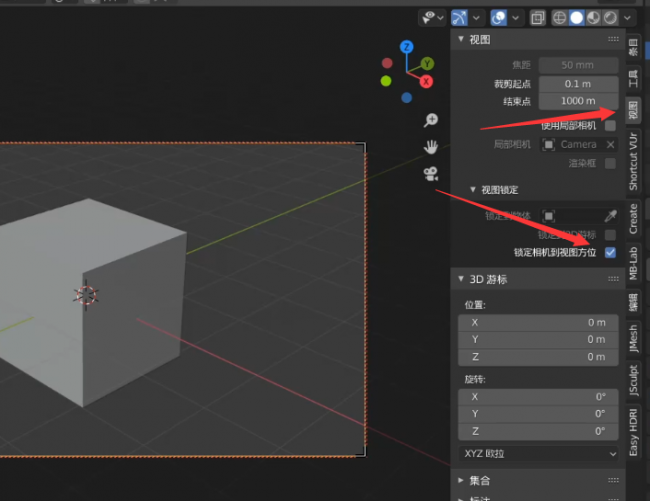Uncheck 锁定相机到视图方位 checkbox
Screen dimensions: 650x501
(610, 252)
